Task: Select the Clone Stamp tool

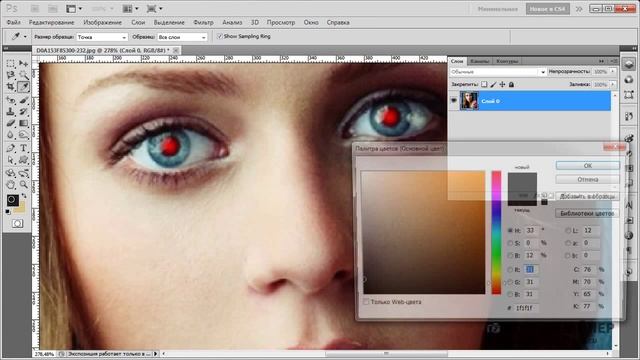Action: click(11, 111)
